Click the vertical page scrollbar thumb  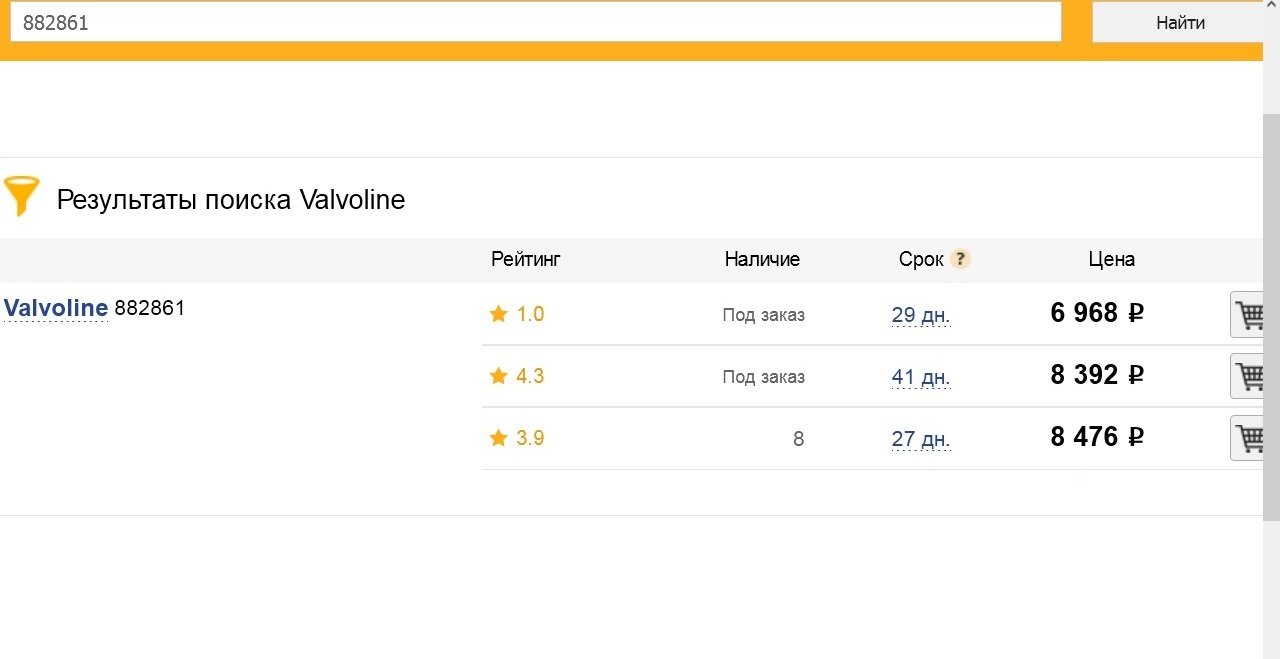1272,317
